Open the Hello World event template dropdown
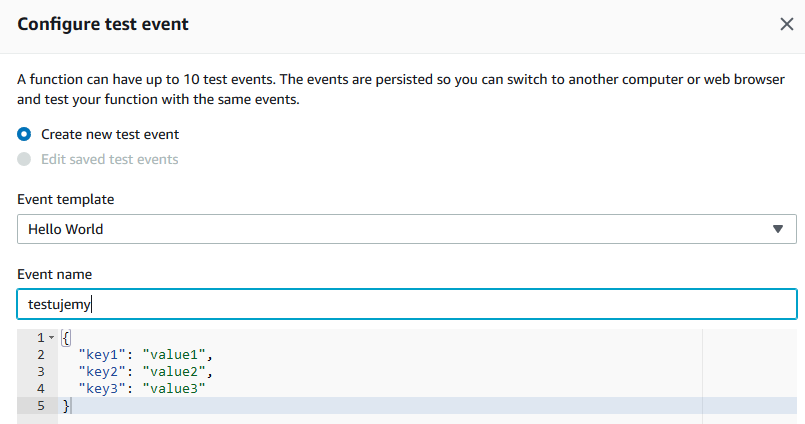This screenshot has width=805, height=424. tap(407, 229)
